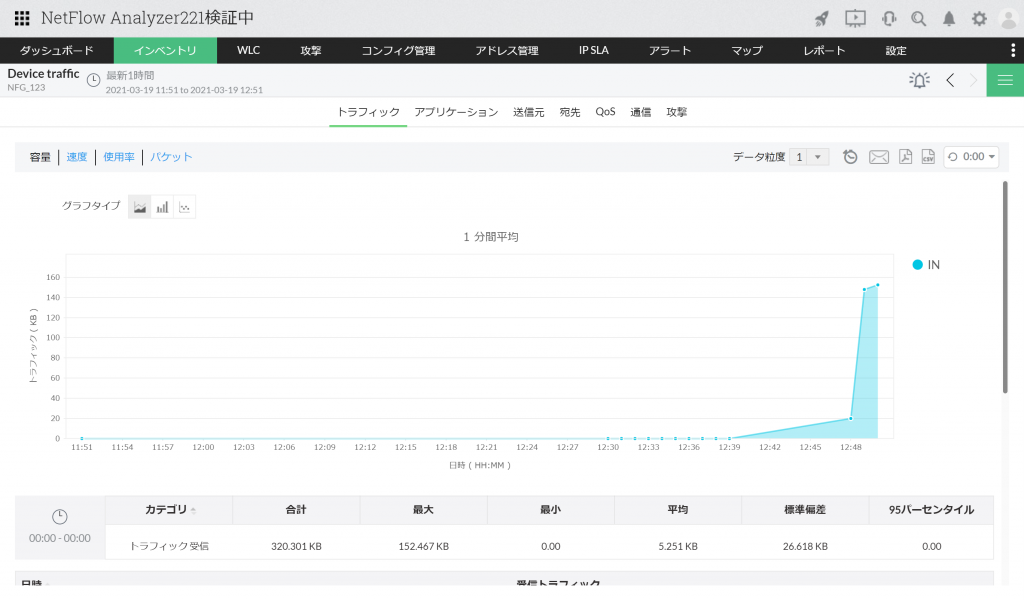Switch to the bar chart graph type
The height and width of the screenshot is (600, 1024).
pos(162,206)
